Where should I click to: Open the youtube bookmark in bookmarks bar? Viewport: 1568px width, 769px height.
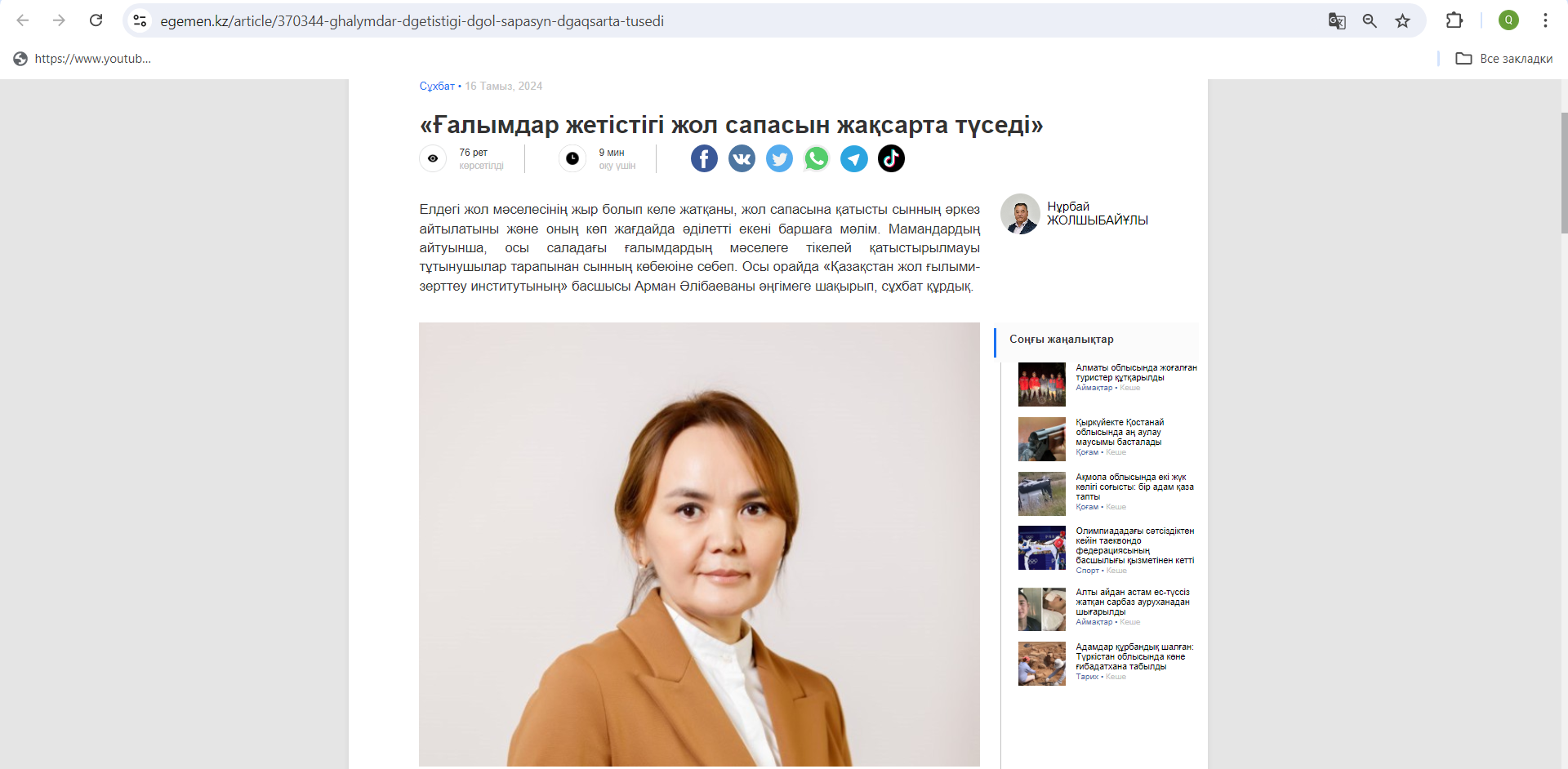coord(82,59)
